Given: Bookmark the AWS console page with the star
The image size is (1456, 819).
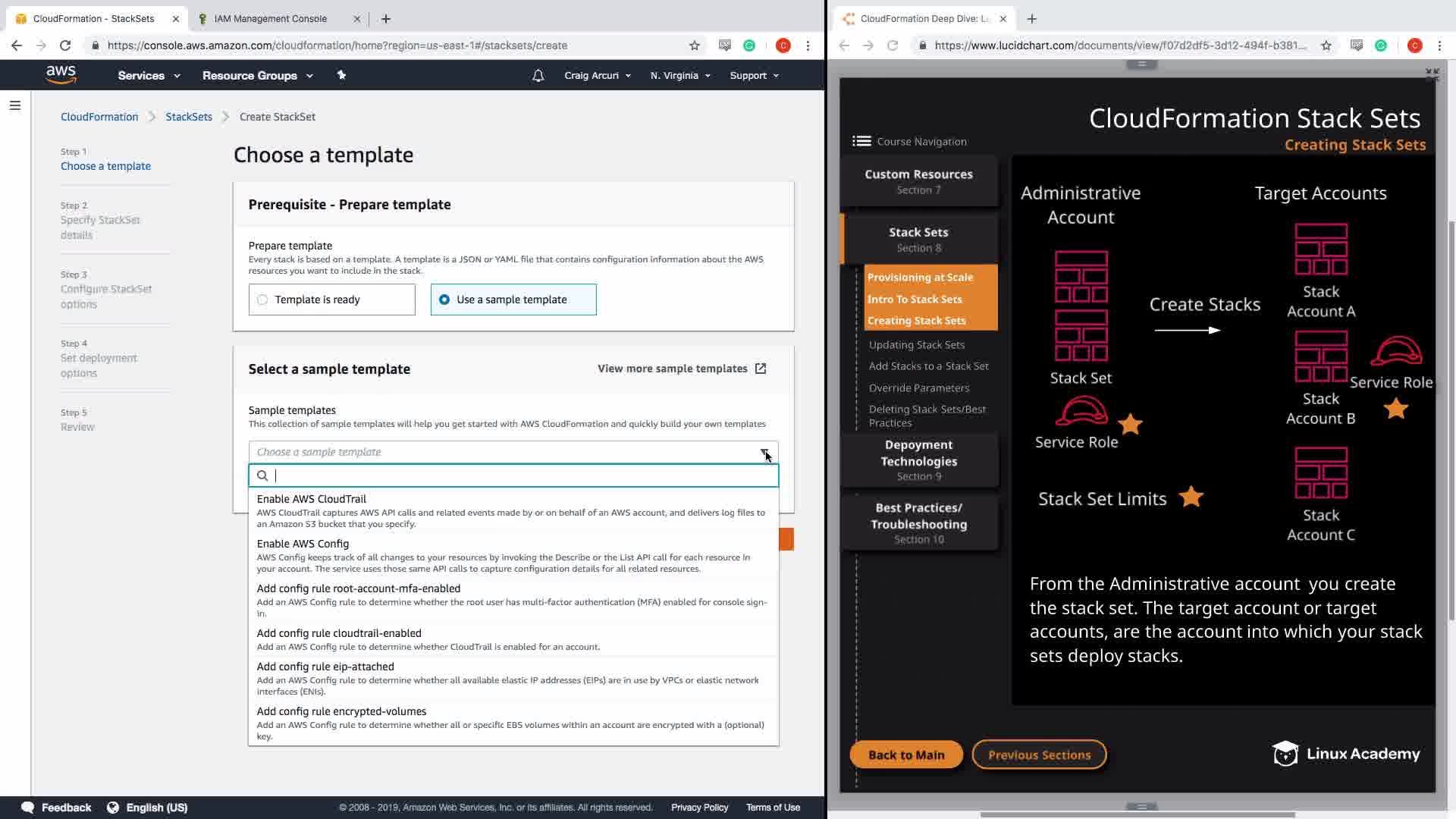Looking at the screenshot, I should pyautogui.click(x=694, y=45).
